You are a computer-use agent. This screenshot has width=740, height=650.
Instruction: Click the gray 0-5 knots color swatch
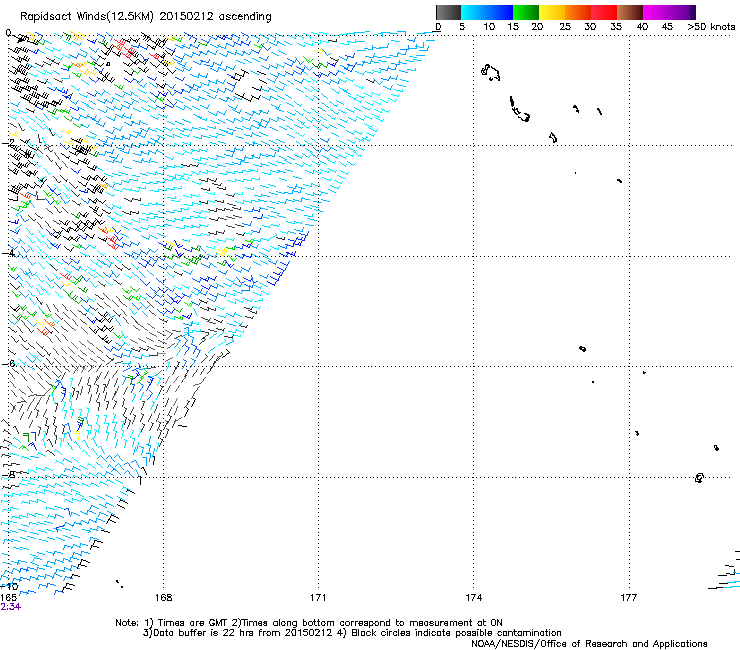(x=448, y=12)
